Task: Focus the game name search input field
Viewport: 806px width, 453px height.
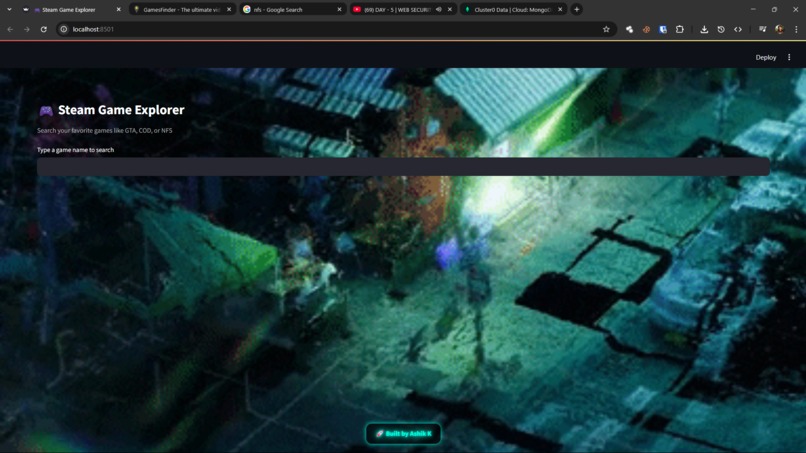Action: (x=404, y=167)
